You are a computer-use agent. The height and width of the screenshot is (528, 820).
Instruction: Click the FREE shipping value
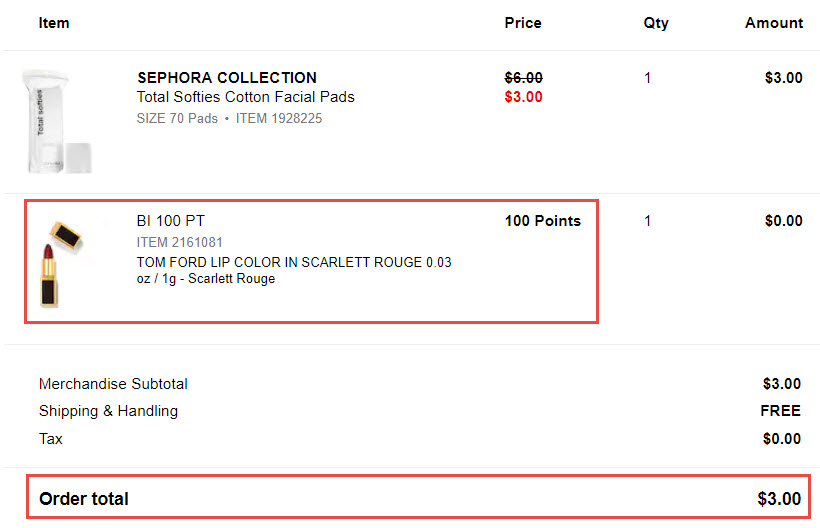780,411
